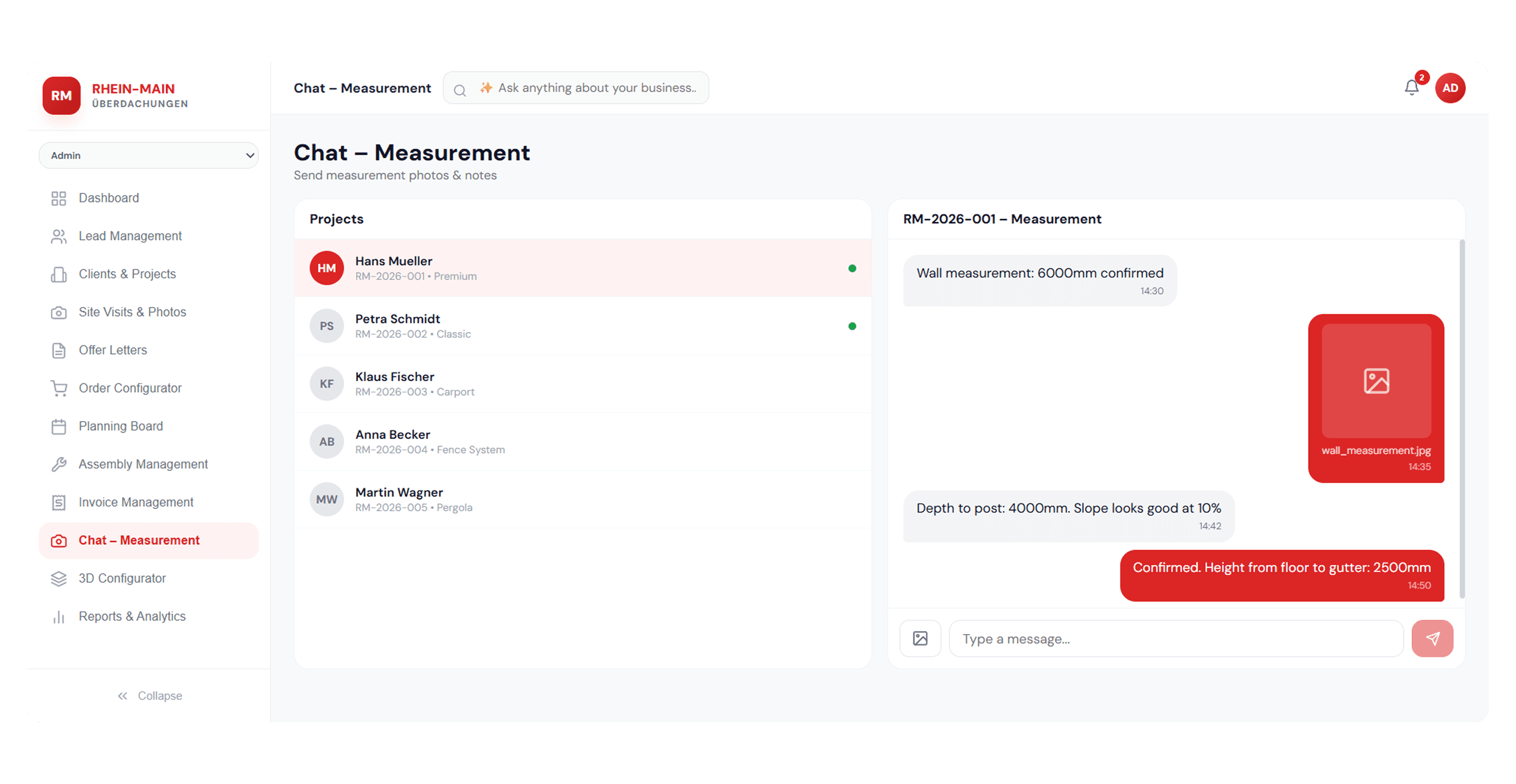The image size is (1516, 784).
Task: Focus the Type a message field
Action: (x=1176, y=638)
